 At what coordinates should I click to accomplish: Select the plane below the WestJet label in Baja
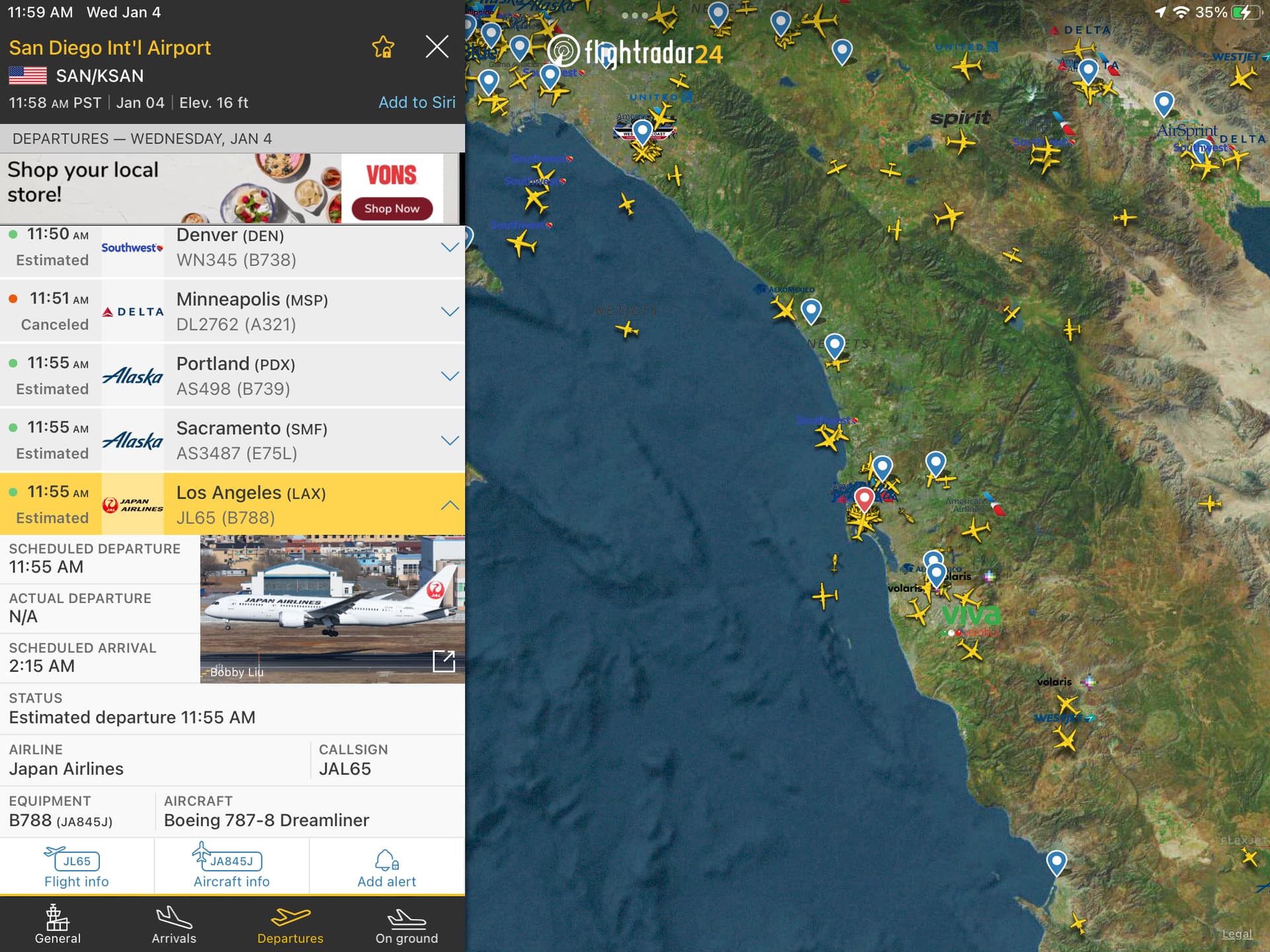[1065, 738]
